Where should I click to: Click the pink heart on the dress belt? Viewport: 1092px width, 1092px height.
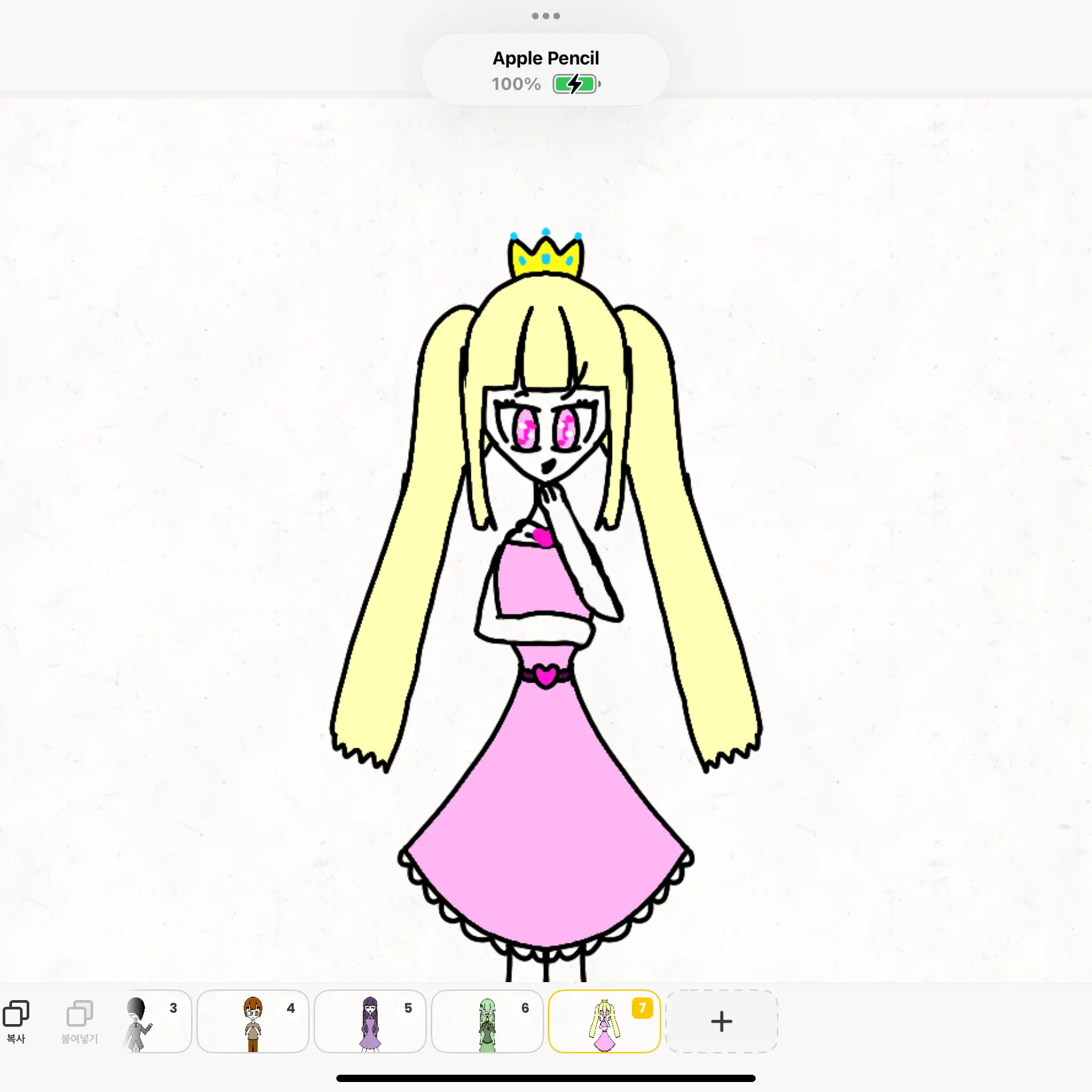[x=546, y=676]
